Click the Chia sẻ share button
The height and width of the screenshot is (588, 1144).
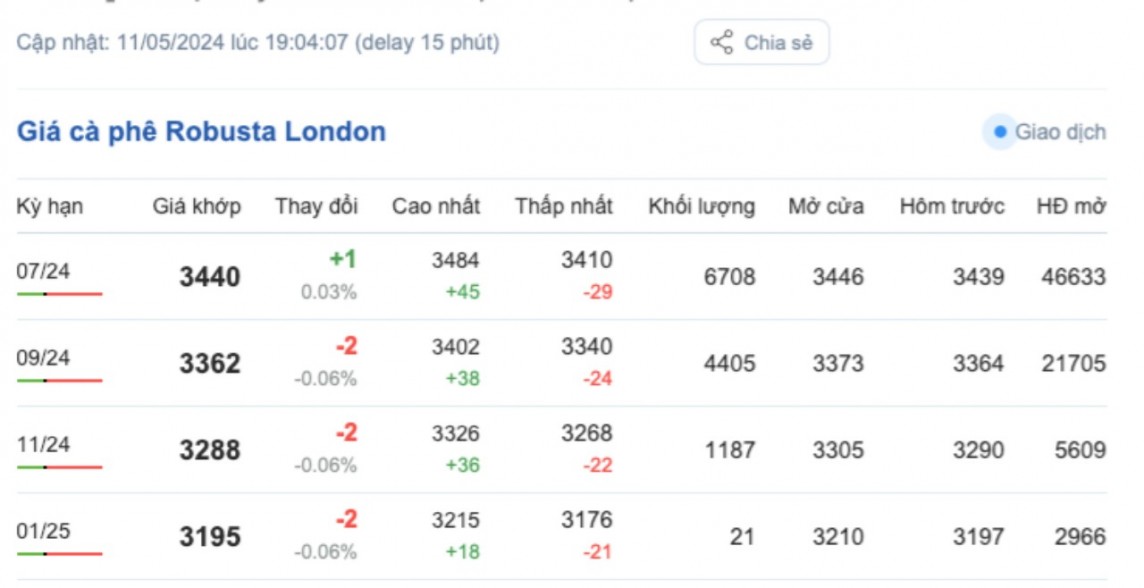coord(761,43)
